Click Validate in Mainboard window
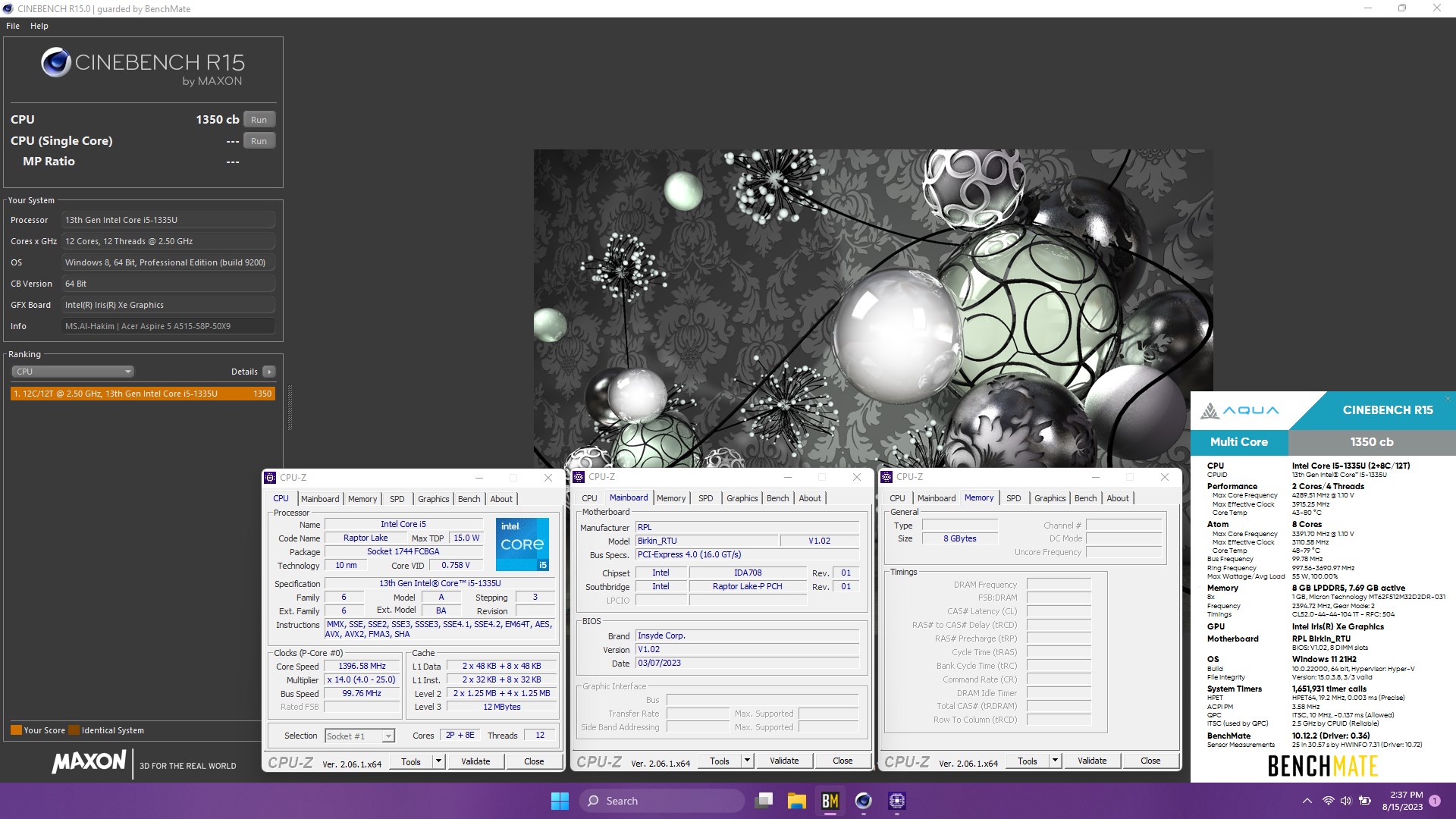 (784, 761)
